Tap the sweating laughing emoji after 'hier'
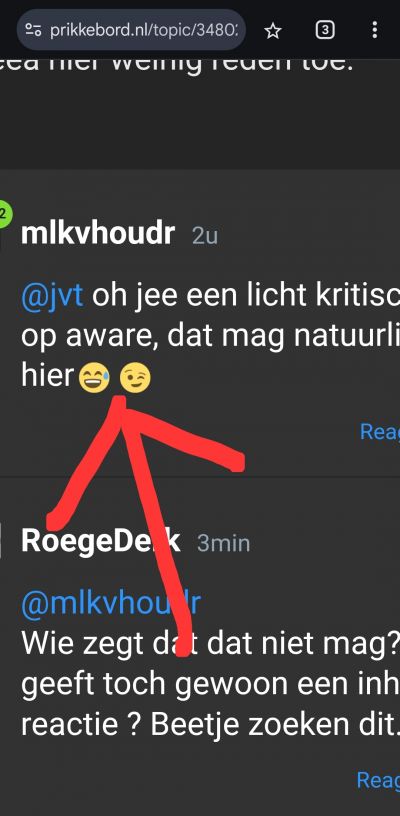Screen dimensions: 400x816 tap(94, 378)
